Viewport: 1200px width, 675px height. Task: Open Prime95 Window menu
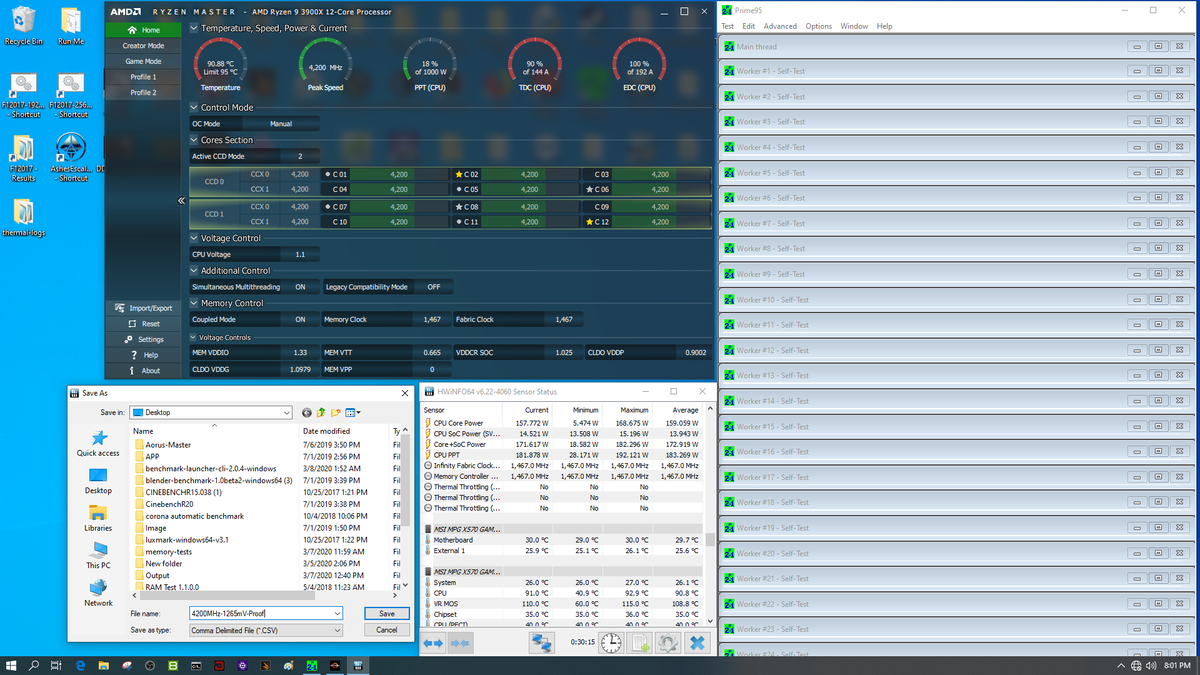click(x=854, y=26)
